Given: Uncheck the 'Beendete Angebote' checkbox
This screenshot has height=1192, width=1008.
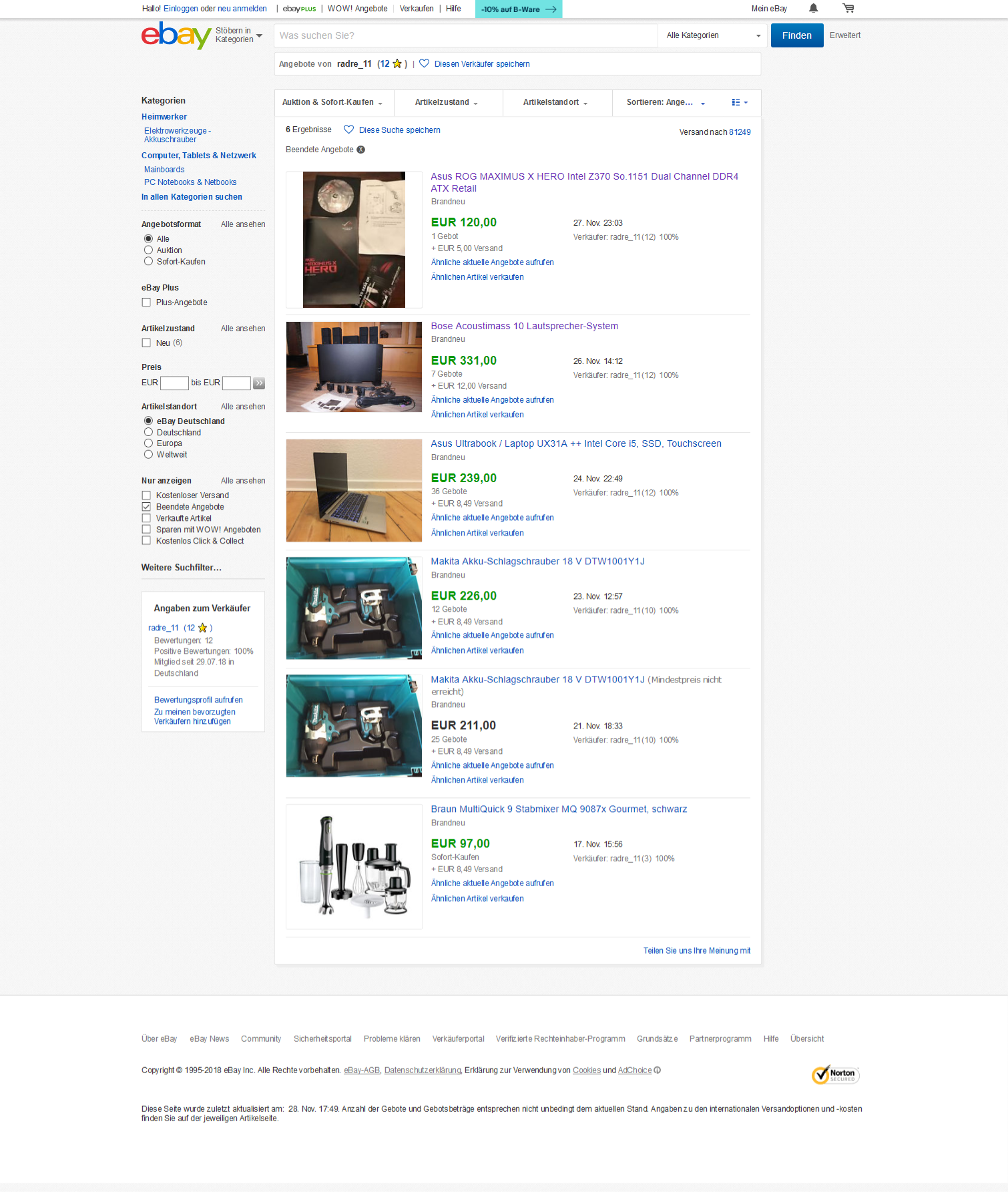Looking at the screenshot, I should pyautogui.click(x=146, y=506).
